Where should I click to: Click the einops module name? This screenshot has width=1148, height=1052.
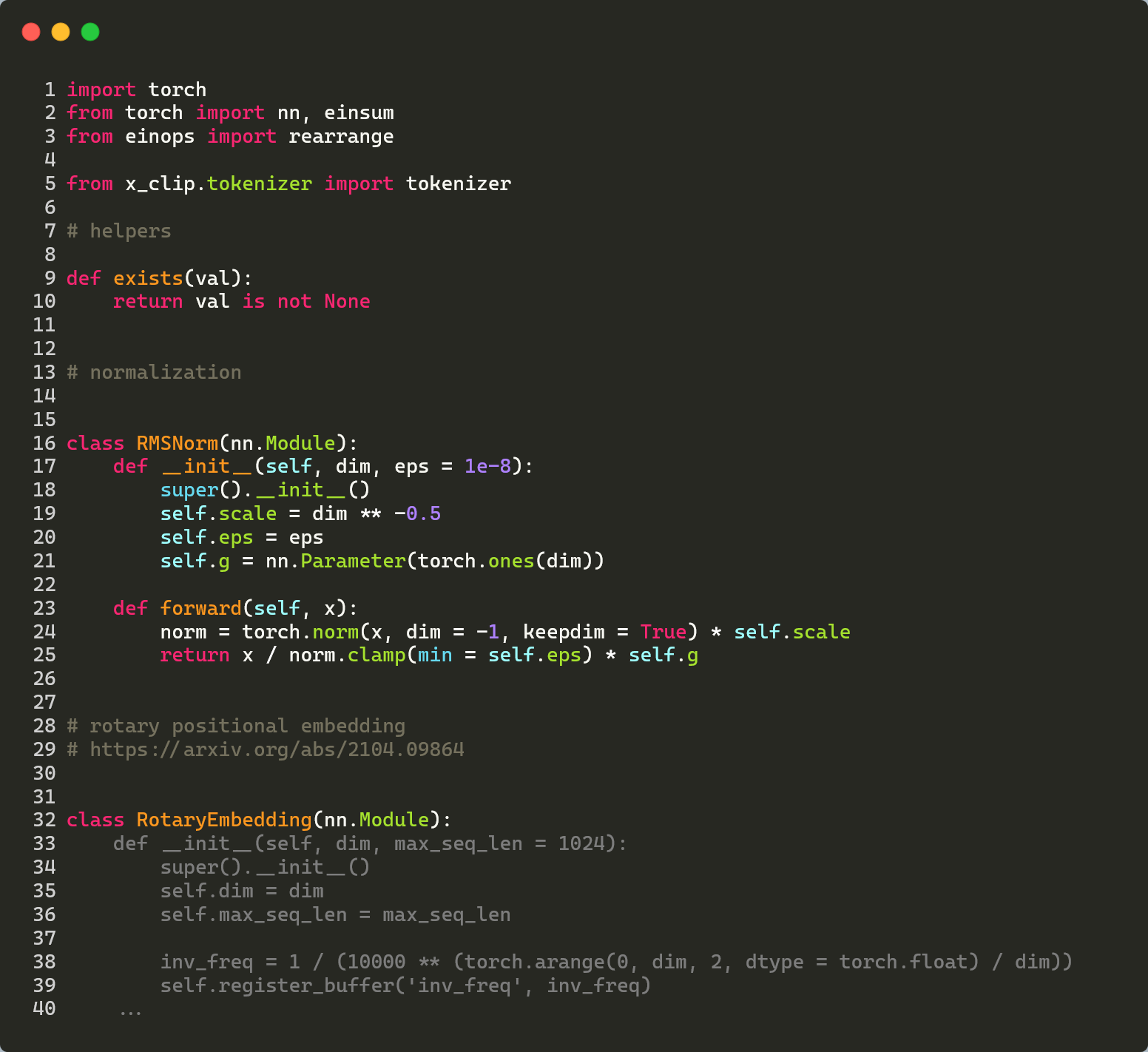[x=159, y=136]
